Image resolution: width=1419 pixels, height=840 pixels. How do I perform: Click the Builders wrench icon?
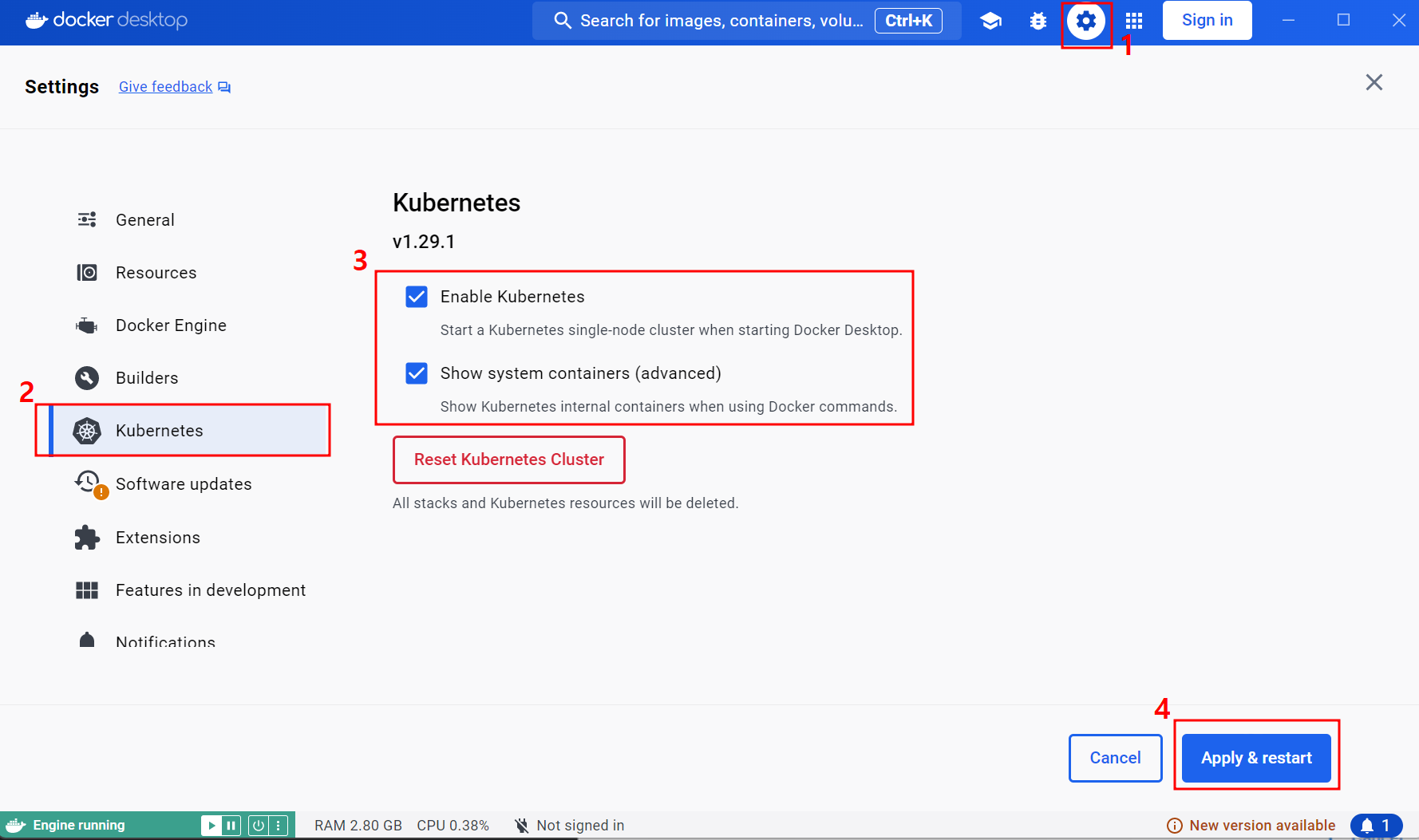tap(87, 378)
